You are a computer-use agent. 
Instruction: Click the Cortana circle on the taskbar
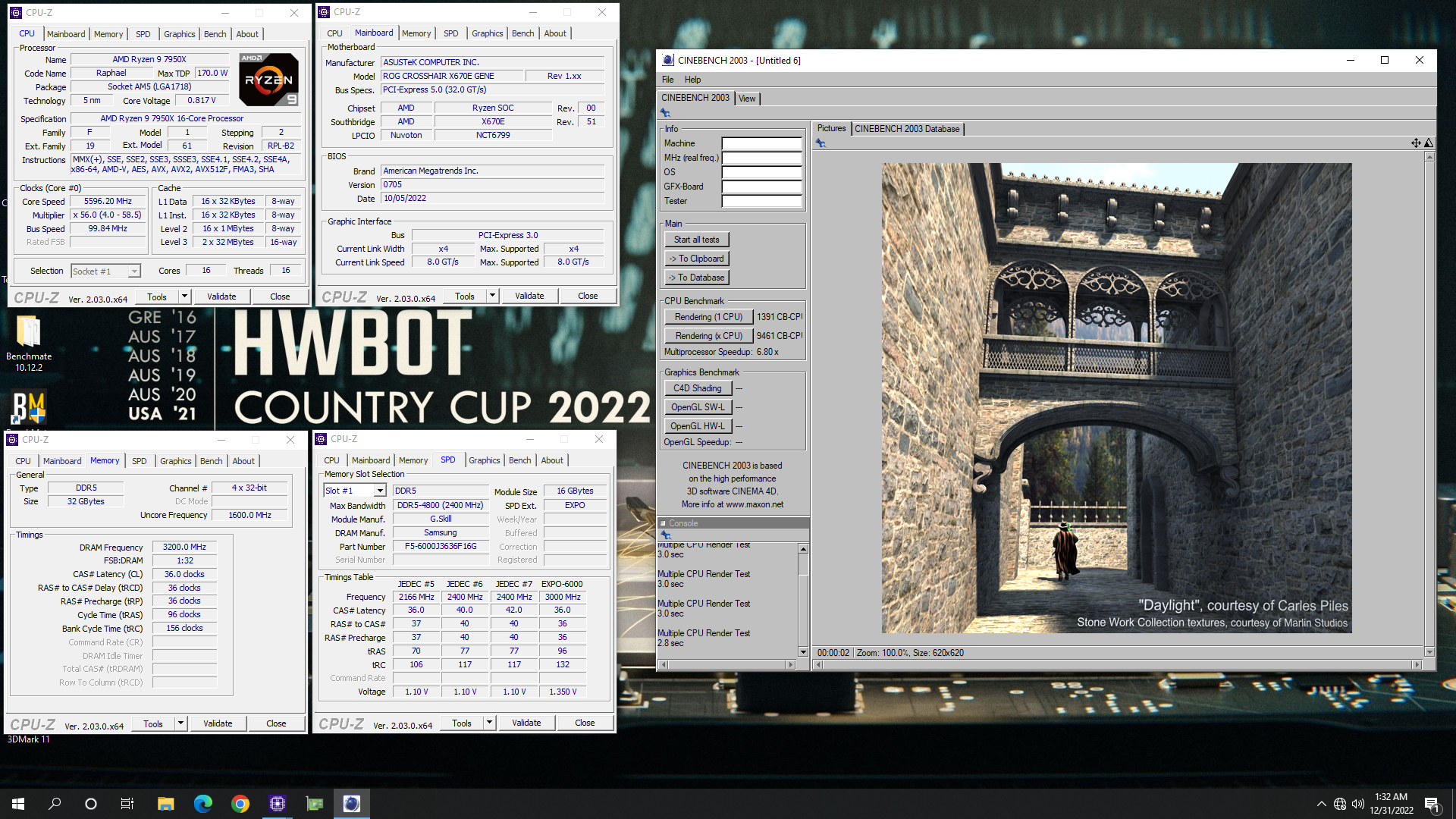[x=91, y=804]
